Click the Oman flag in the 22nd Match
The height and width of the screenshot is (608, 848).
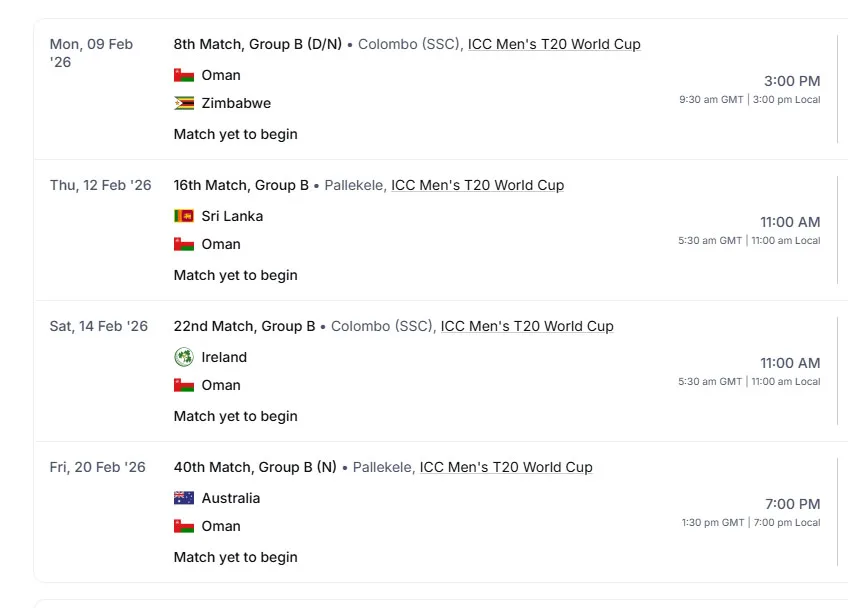184,385
